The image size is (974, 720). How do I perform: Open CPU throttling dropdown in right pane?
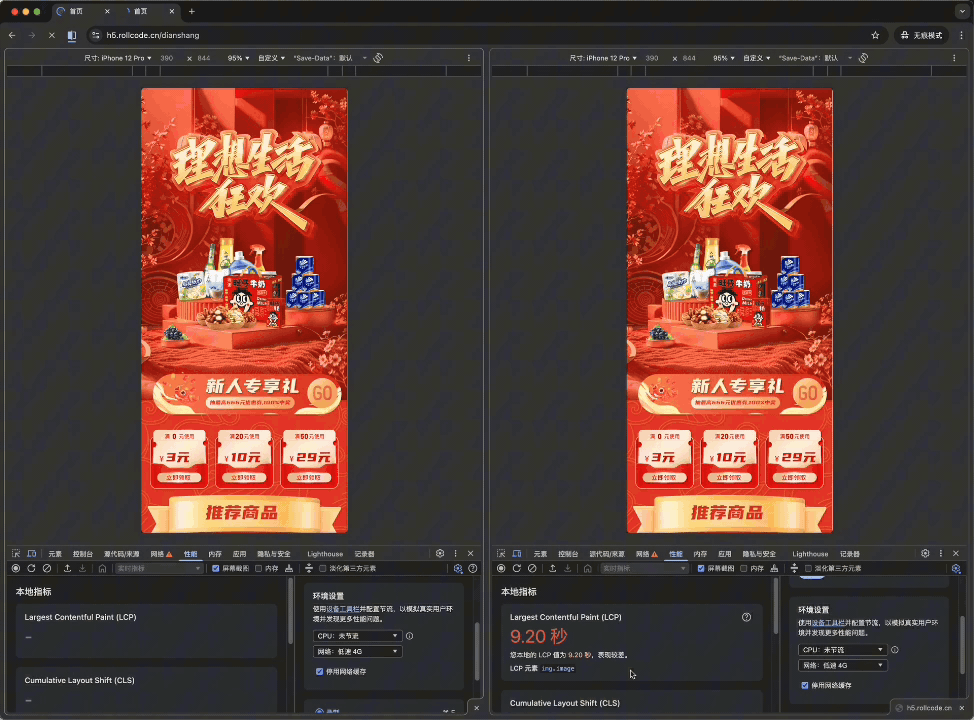[842, 649]
